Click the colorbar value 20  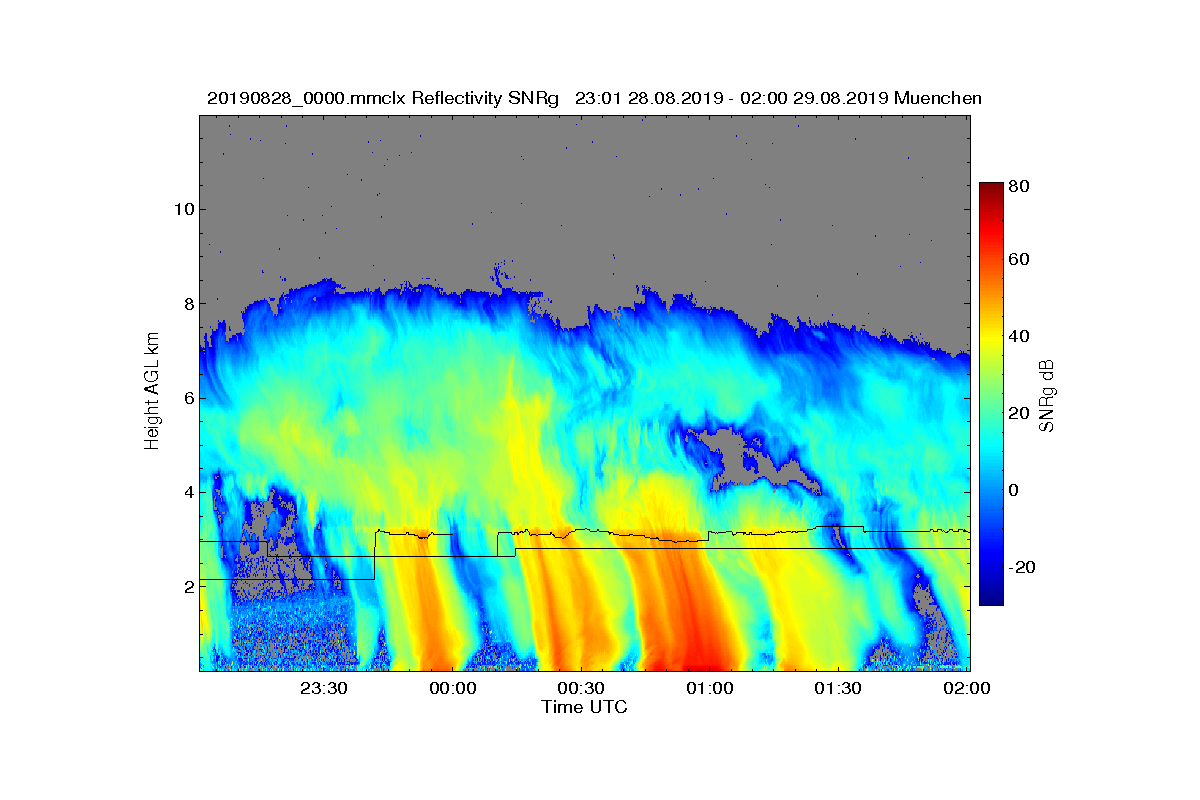click(1021, 413)
